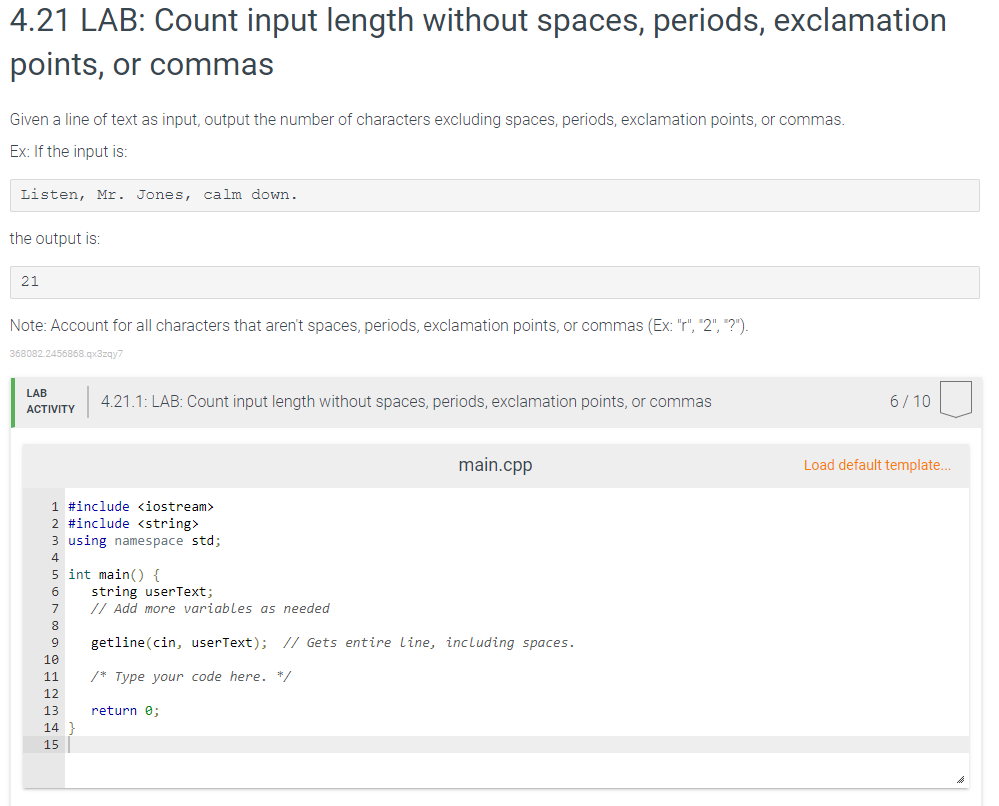This screenshot has height=806, width=999.
Task: Click the getline(cin, userText) statement
Action: (179, 643)
